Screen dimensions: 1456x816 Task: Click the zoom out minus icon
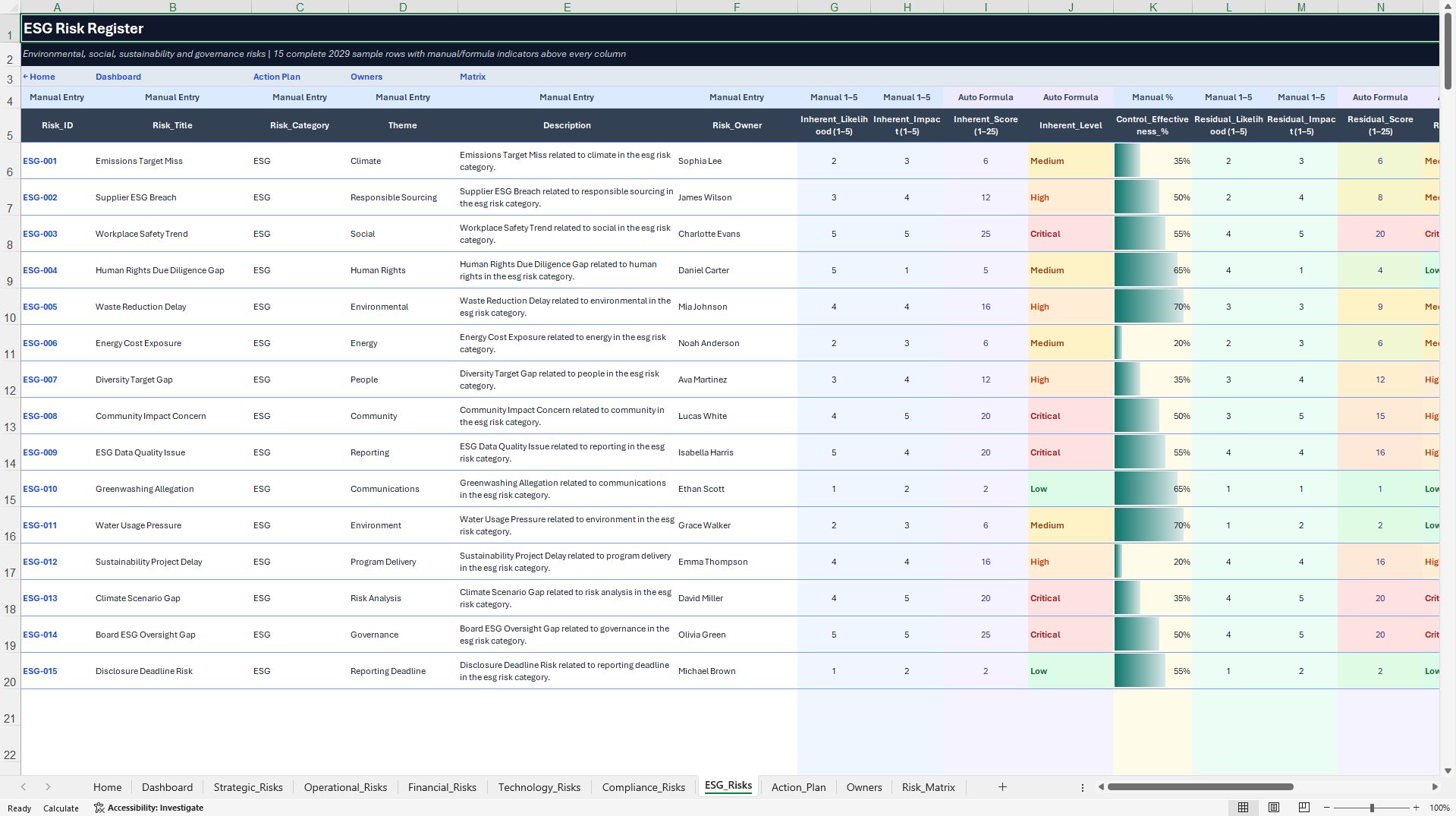coord(1327,808)
